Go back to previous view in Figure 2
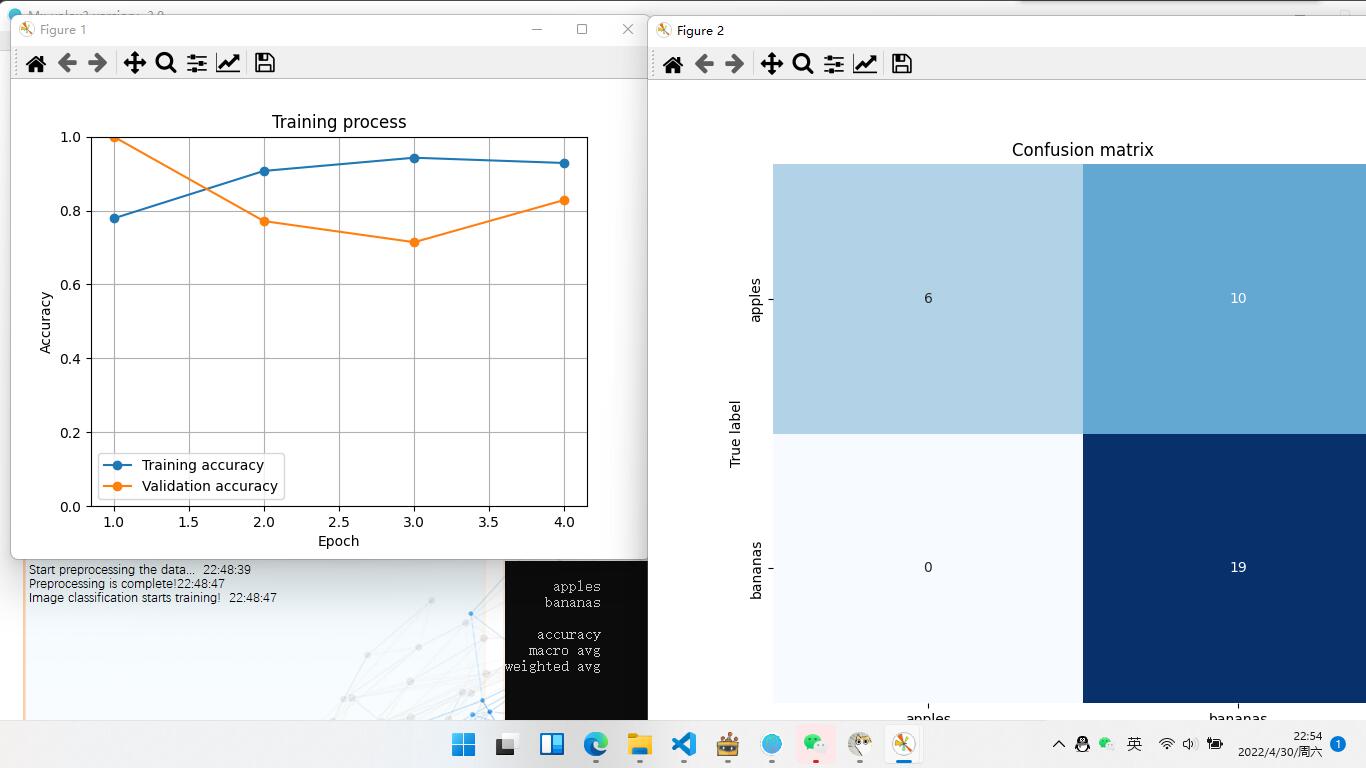Image resolution: width=1366 pixels, height=768 pixels. tap(704, 64)
